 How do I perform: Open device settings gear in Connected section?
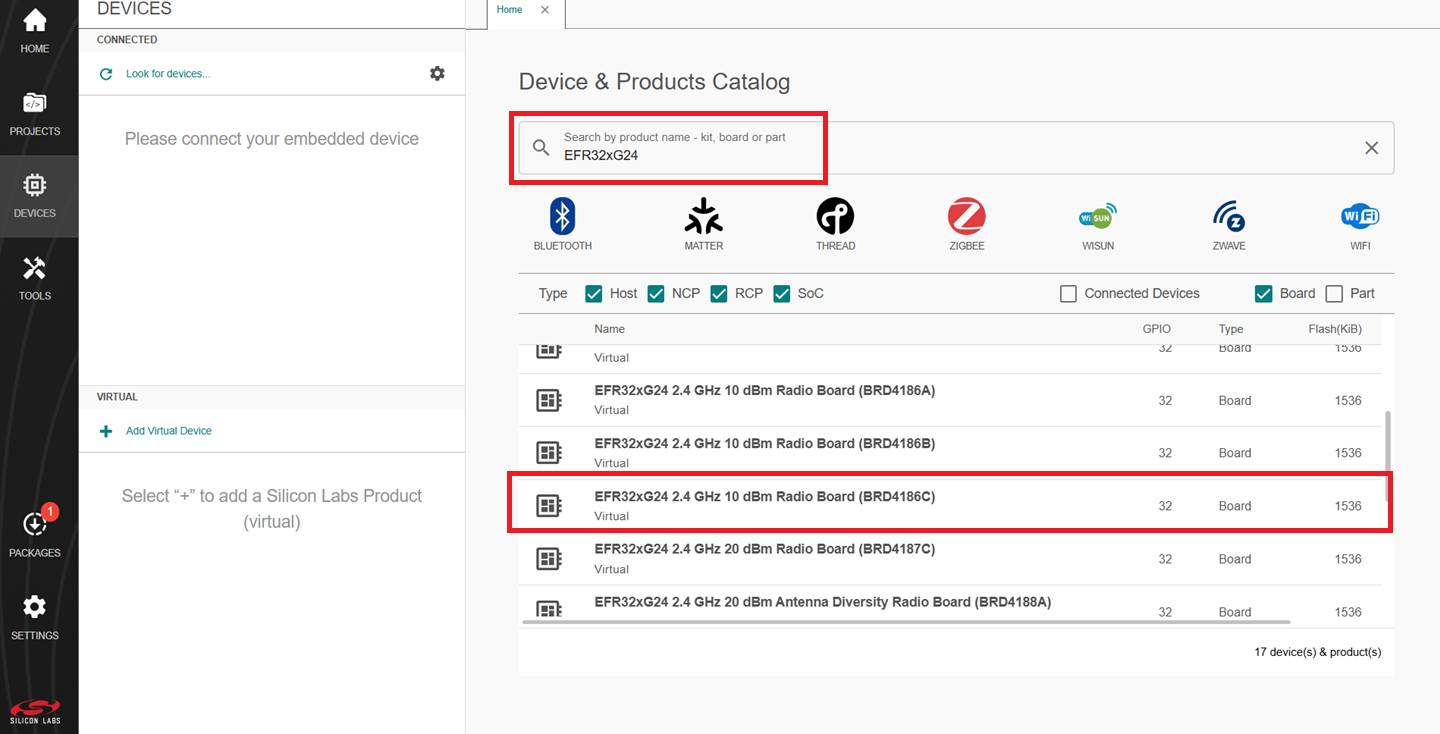pos(437,73)
